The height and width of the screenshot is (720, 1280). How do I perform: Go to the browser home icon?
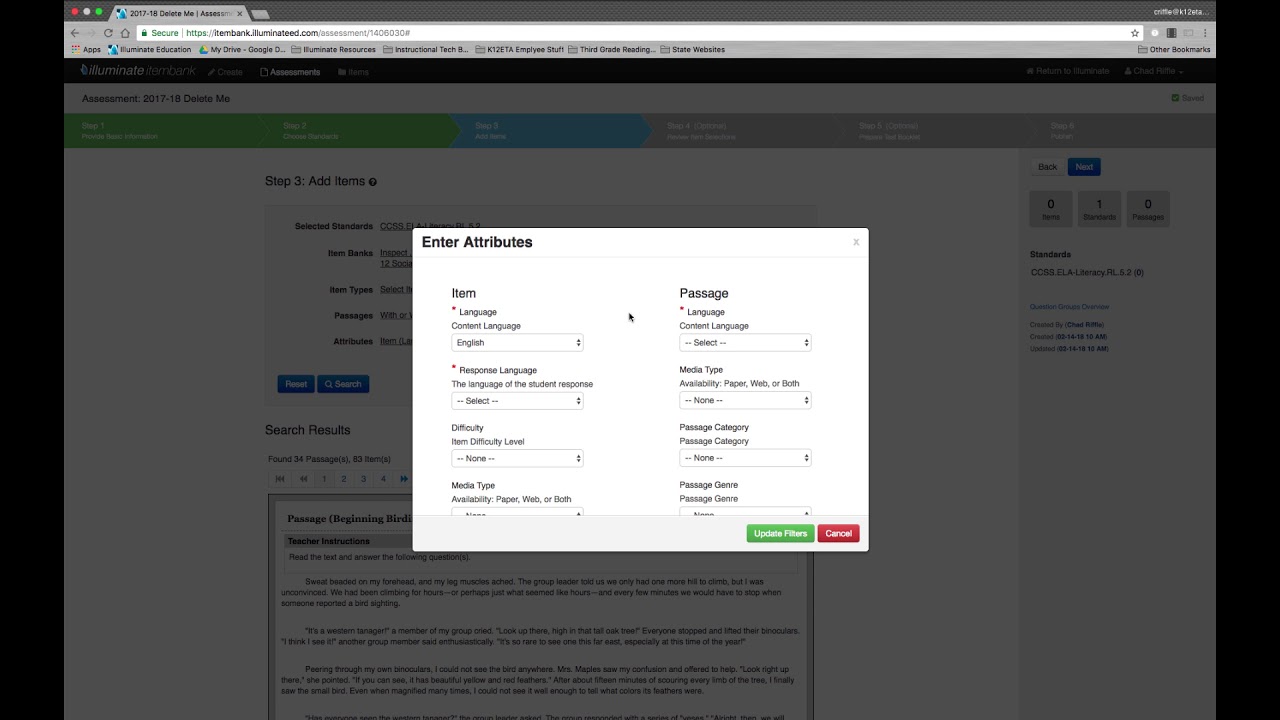pos(125,33)
